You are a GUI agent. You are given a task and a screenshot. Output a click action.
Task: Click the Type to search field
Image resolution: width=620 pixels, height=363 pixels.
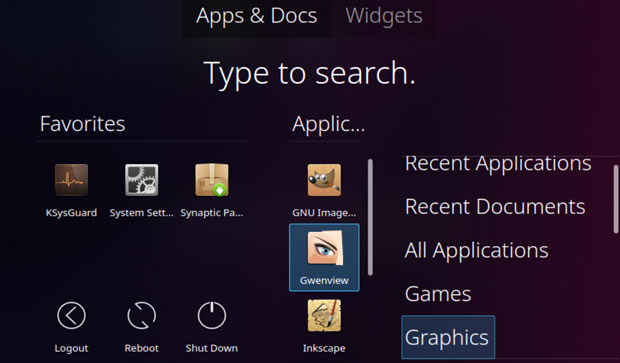point(310,73)
